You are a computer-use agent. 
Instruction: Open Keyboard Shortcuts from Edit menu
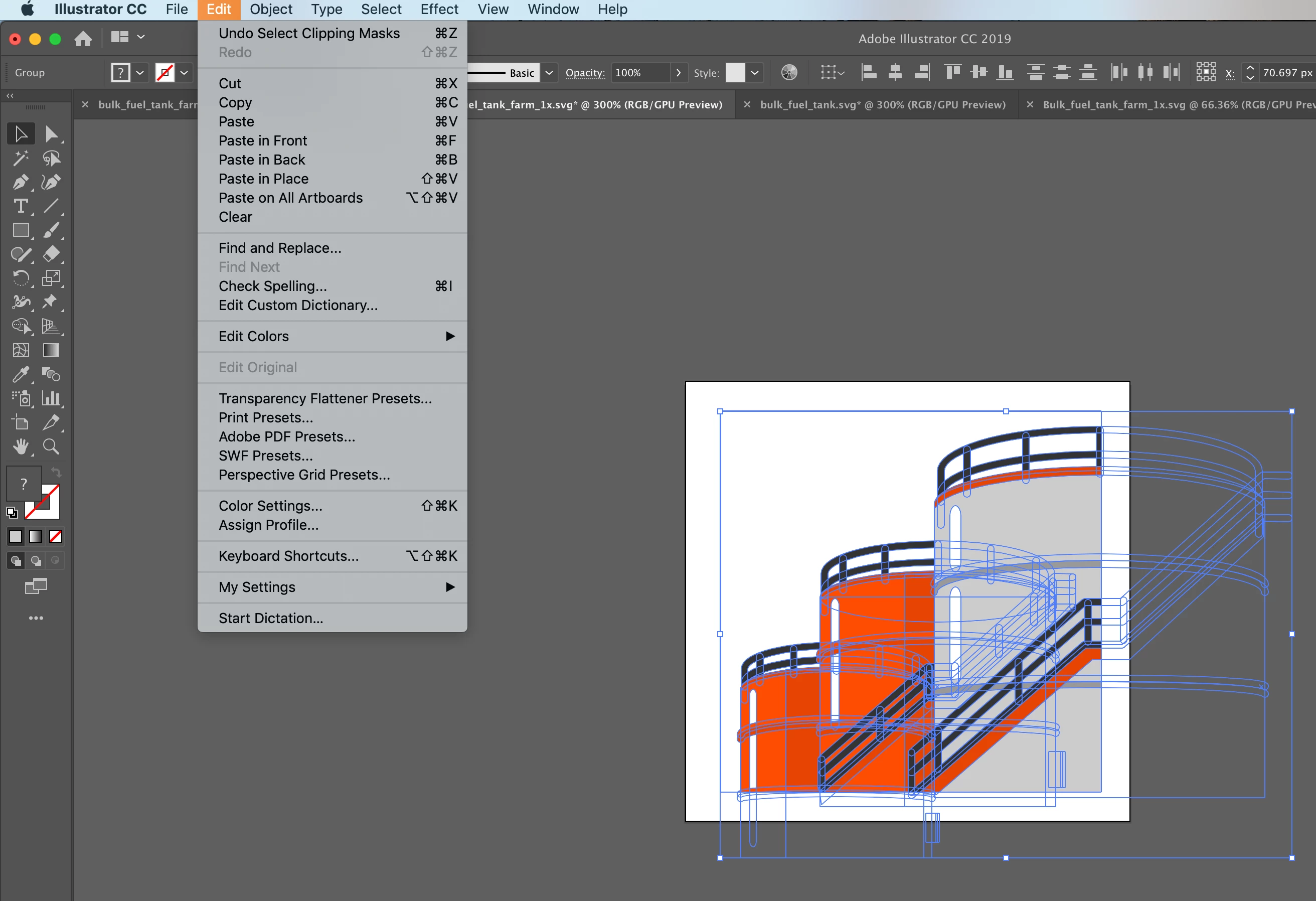(288, 556)
